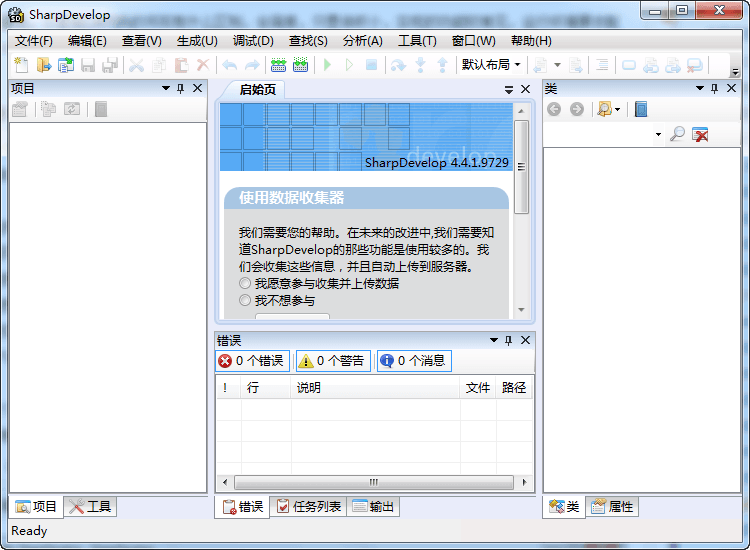Click the class search magnifier icon

tap(678, 134)
